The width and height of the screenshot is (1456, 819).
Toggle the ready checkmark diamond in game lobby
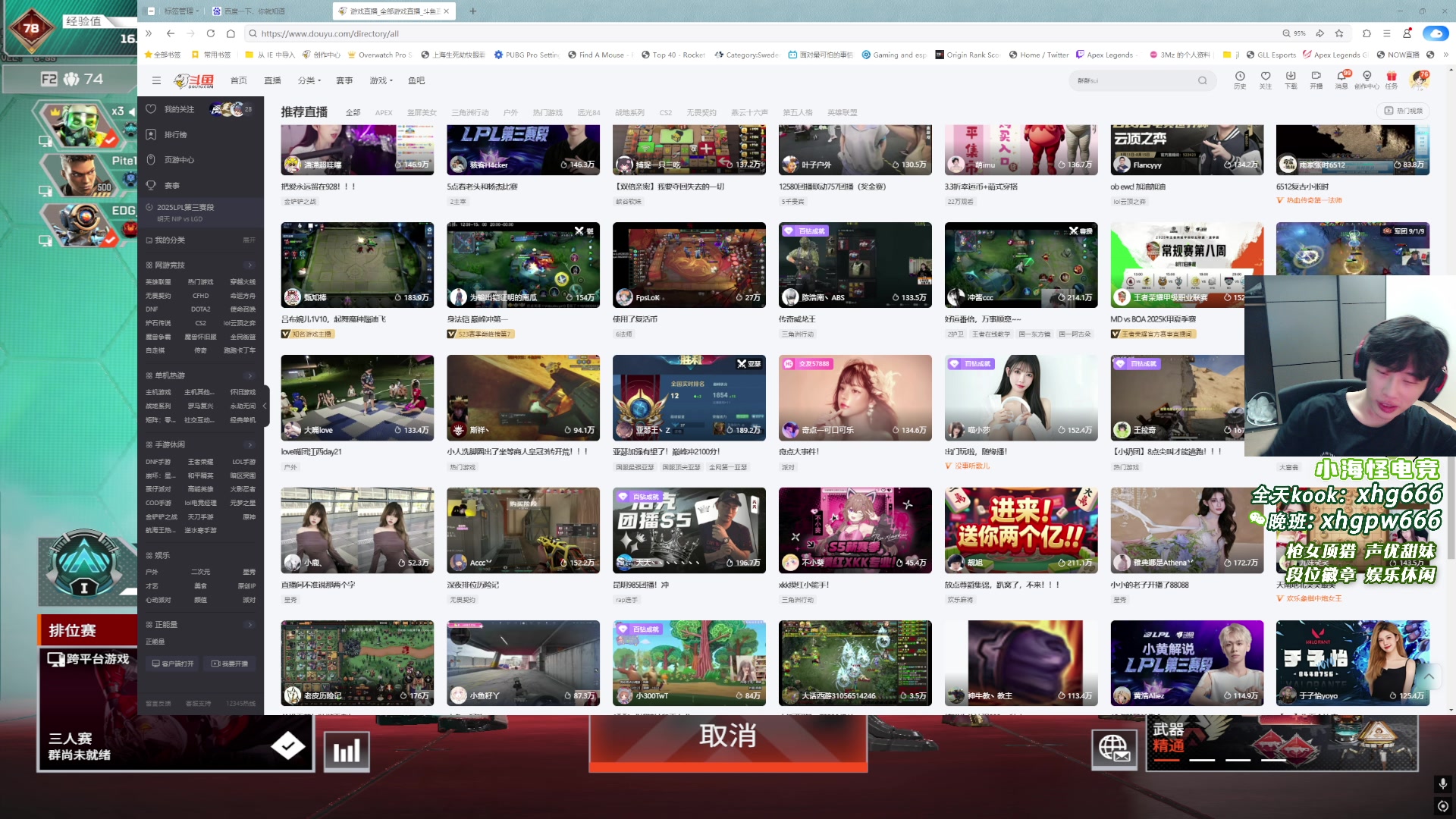pos(288,746)
